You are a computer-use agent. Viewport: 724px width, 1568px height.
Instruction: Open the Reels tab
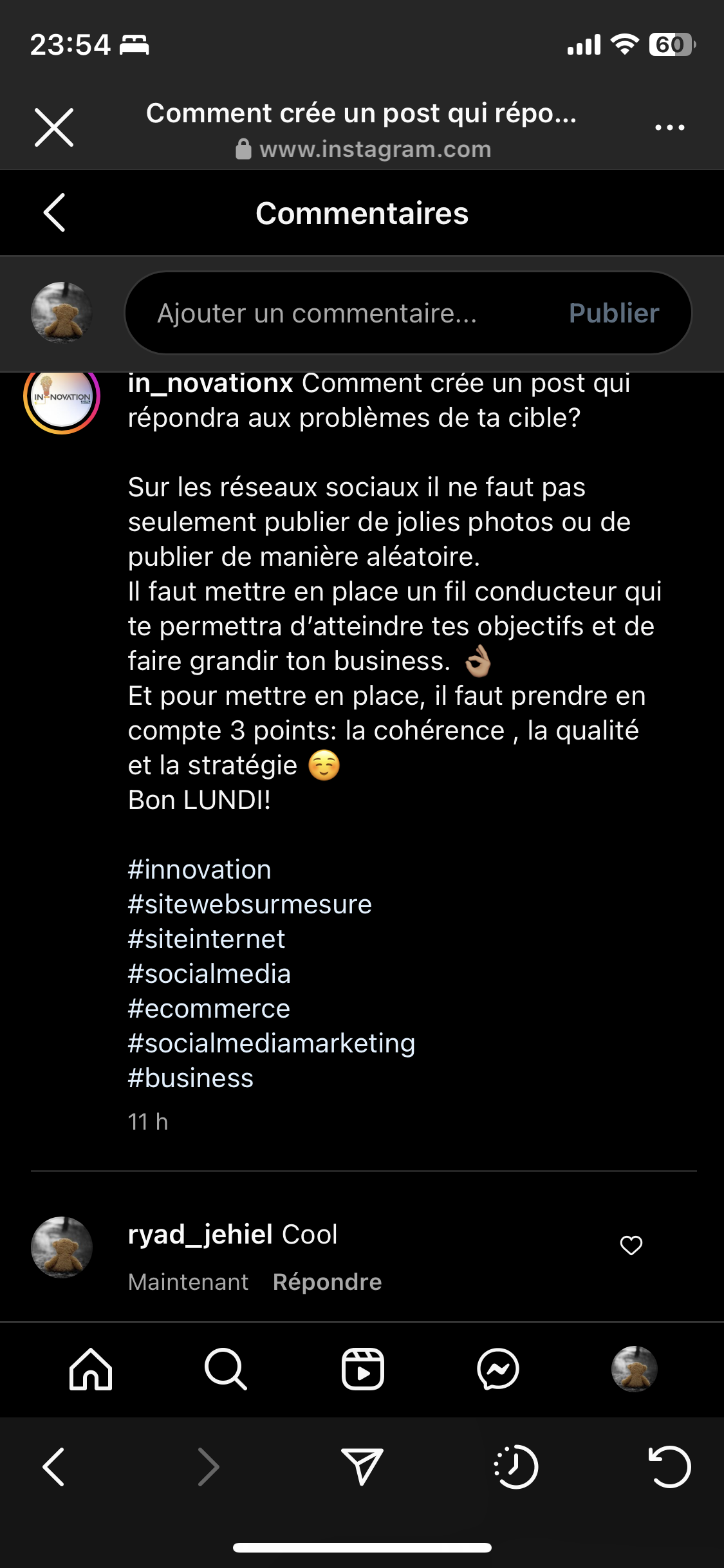tap(362, 1369)
